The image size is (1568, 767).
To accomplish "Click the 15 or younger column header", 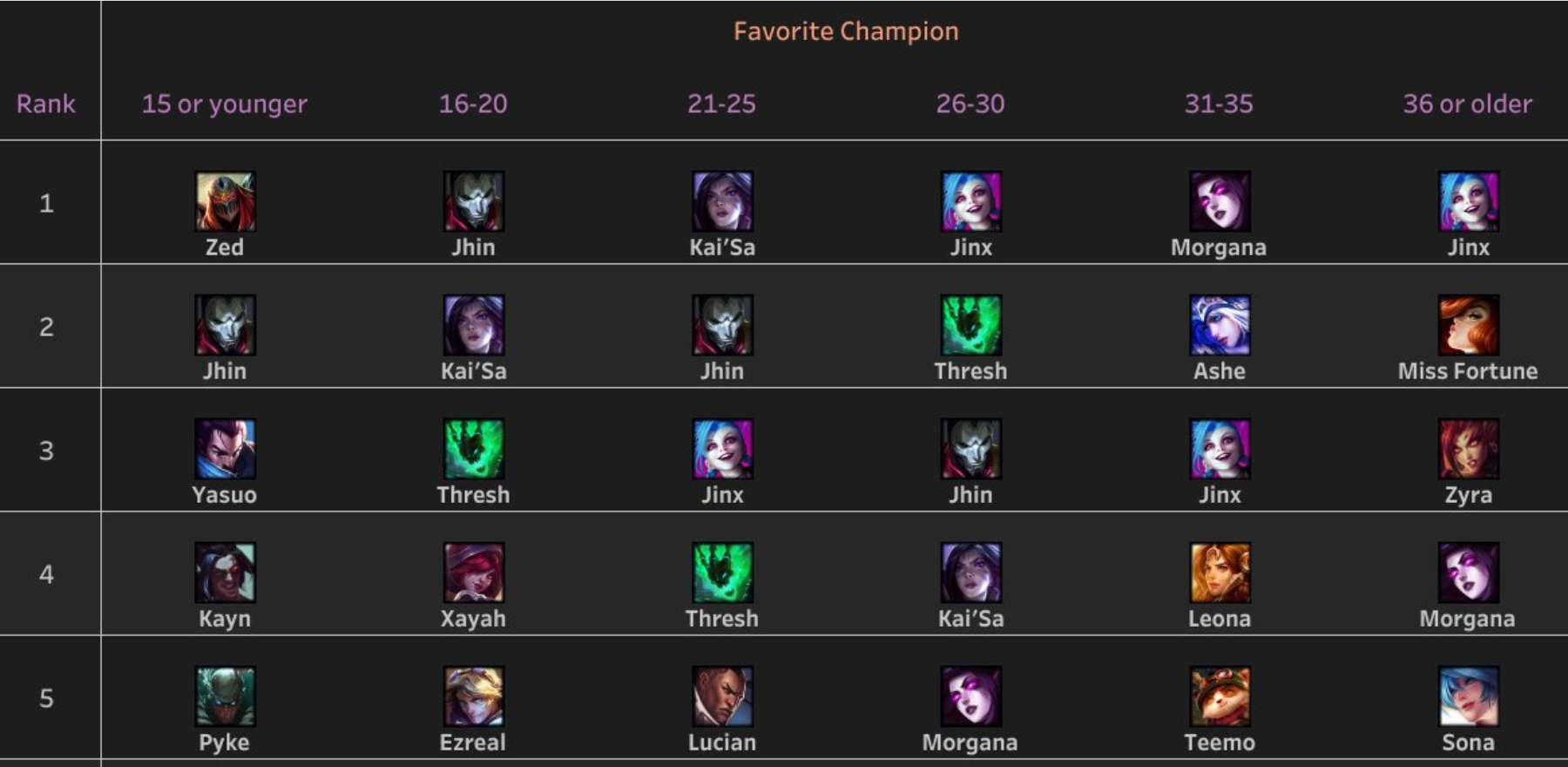I will pyautogui.click(x=225, y=104).
